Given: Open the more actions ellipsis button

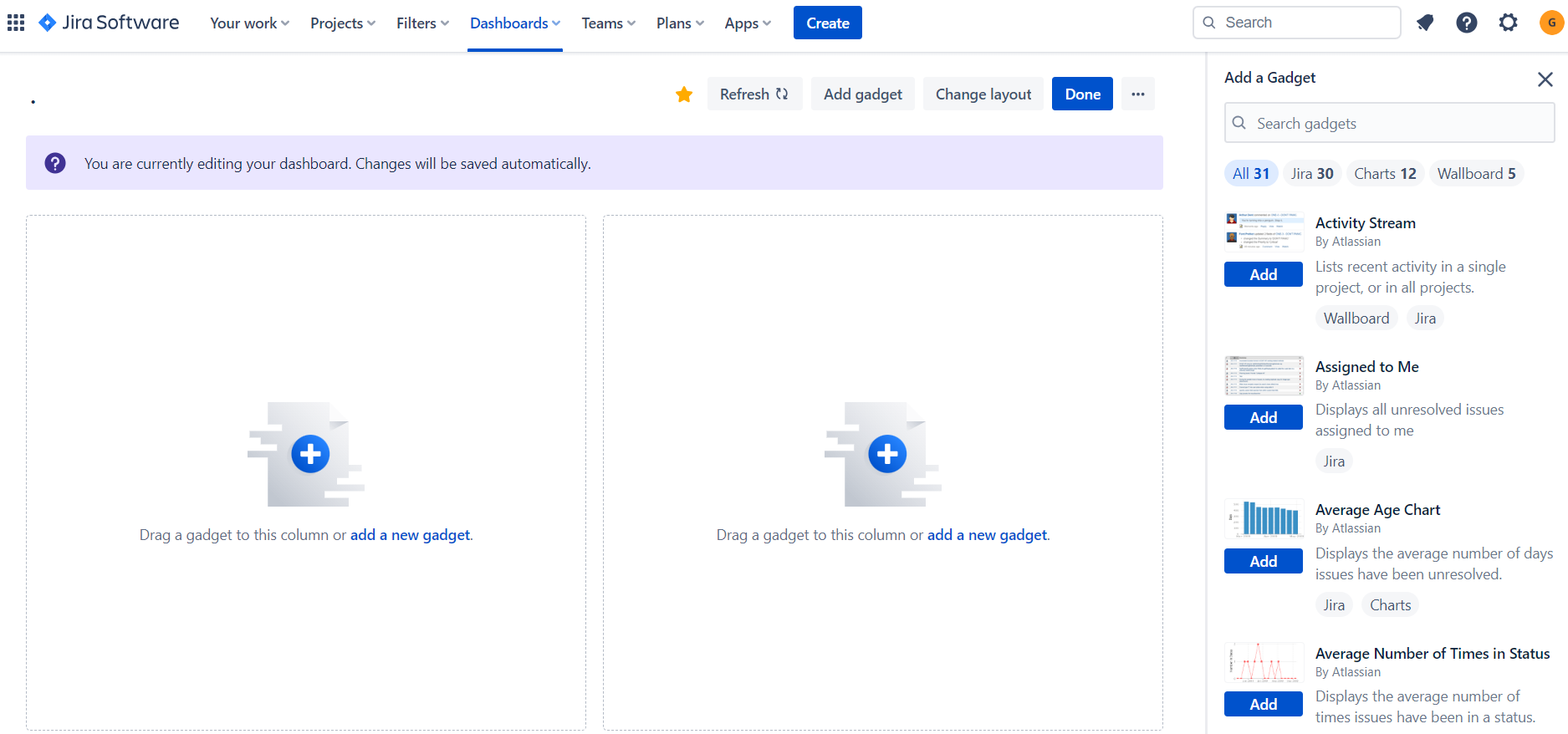Looking at the screenshot, I should pos(1138,94).
